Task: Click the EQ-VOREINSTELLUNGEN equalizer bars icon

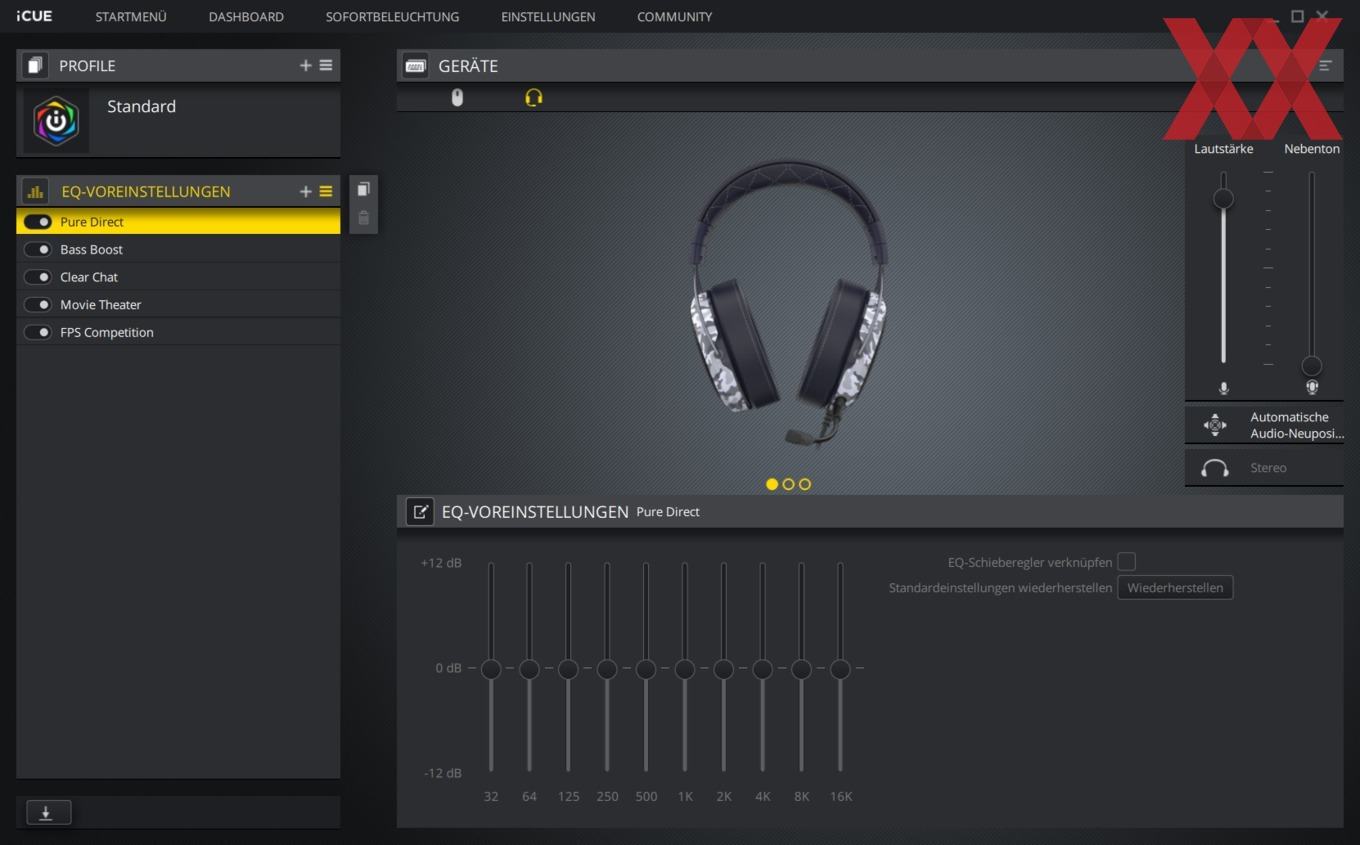Action: [35, 192]
